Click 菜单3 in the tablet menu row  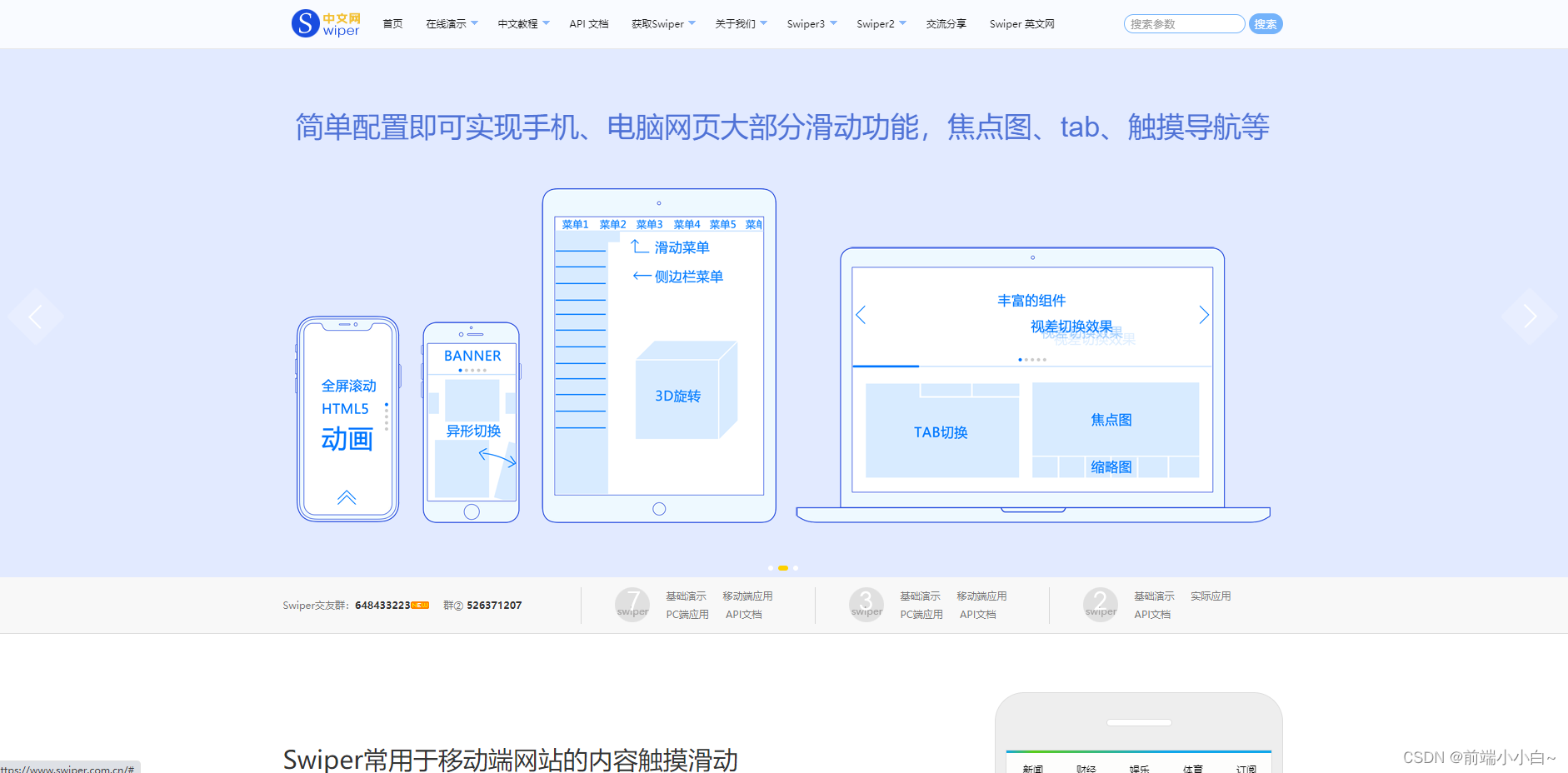click(x=650, y=225)
